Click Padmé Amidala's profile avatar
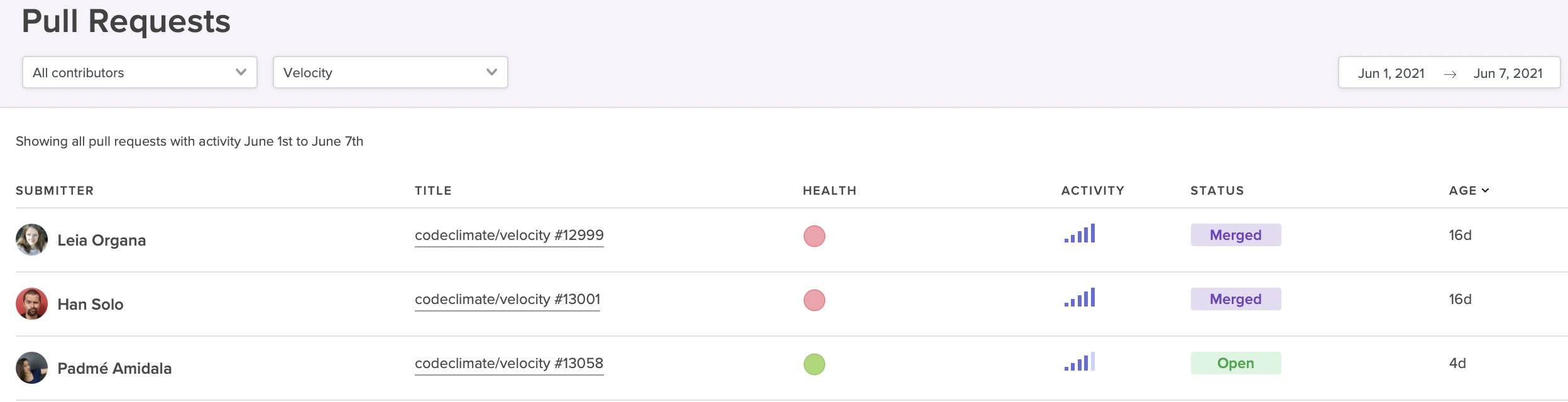 (x=32, y=368)
